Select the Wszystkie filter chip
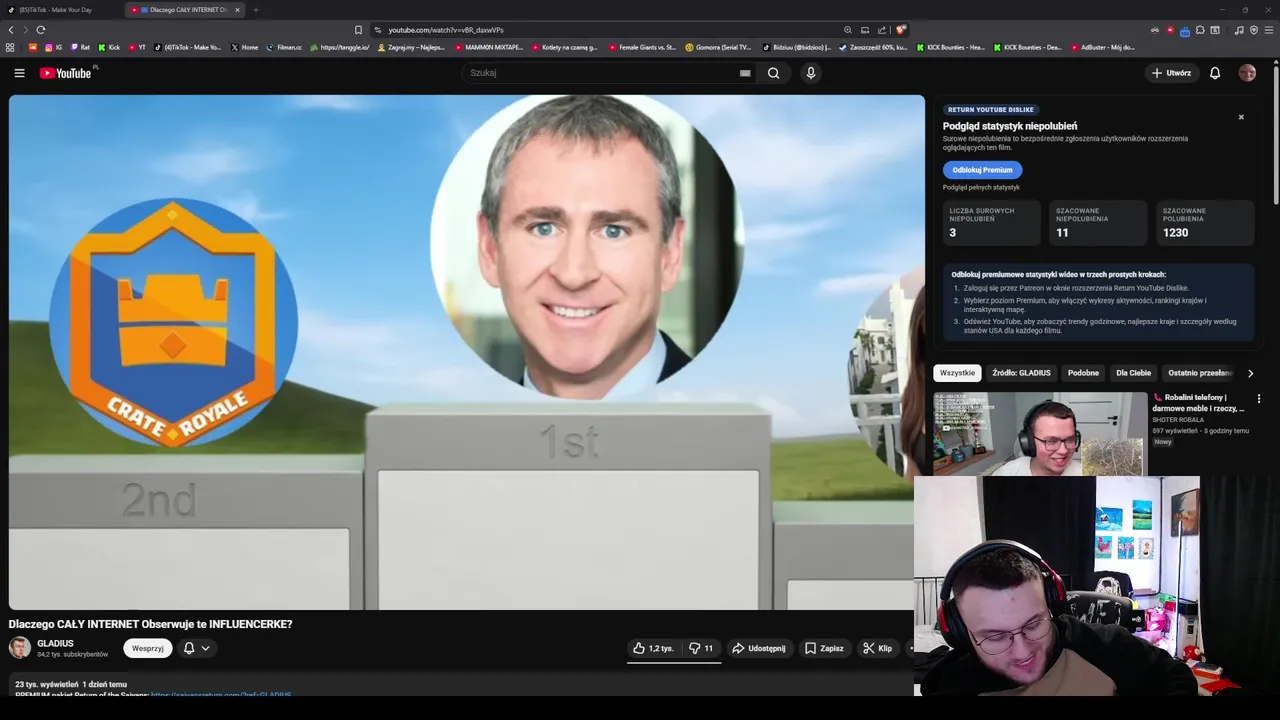1280x720 pixels. 957,373
